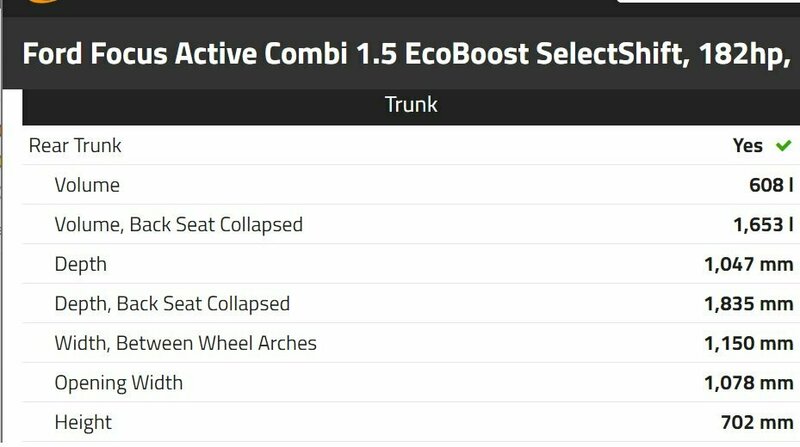The image size is (800, 447).
Task: Select the 1,835 mm value
Action: coord(748,304)
